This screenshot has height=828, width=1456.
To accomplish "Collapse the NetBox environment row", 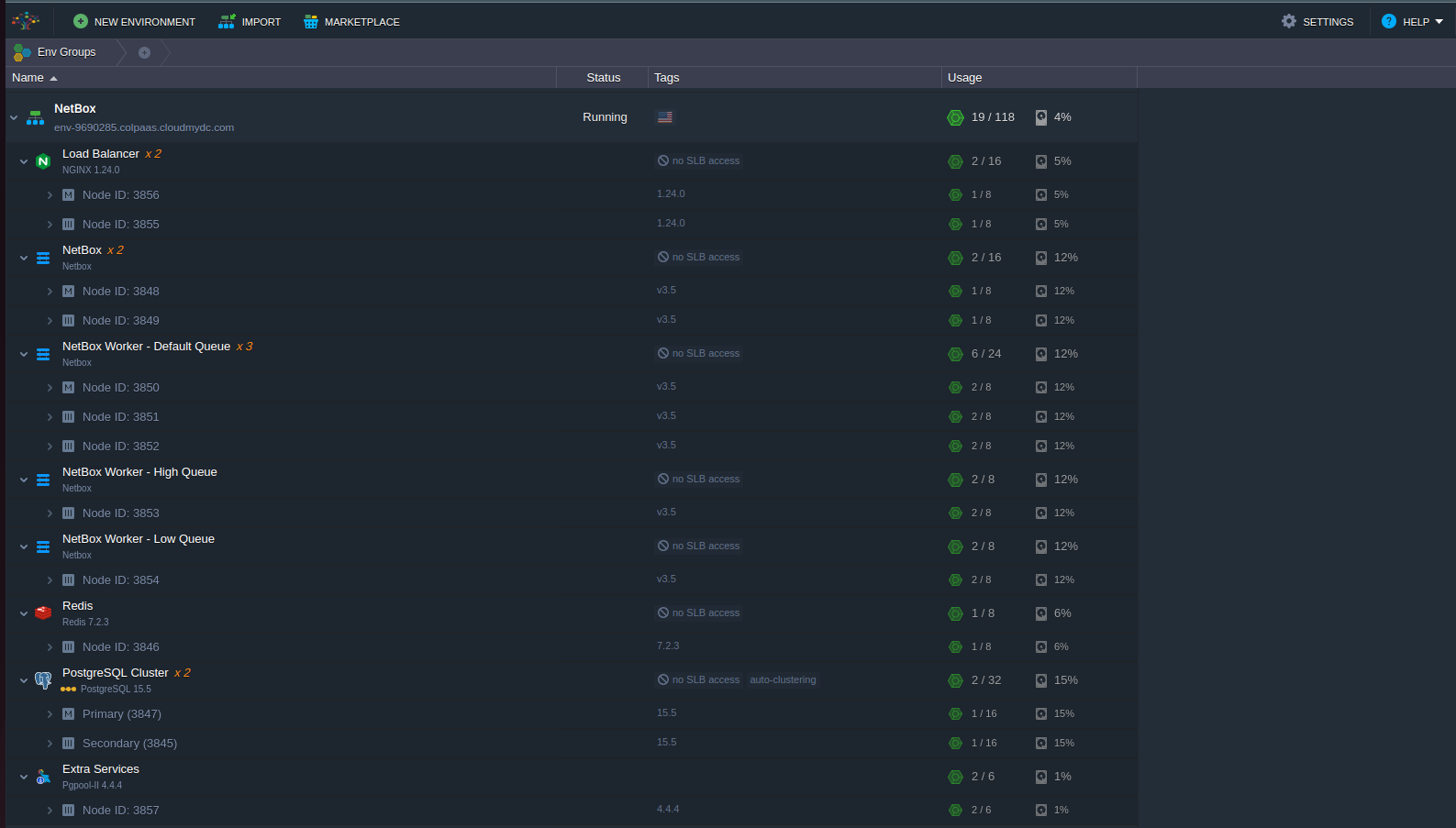I will (x=14, y=117).
